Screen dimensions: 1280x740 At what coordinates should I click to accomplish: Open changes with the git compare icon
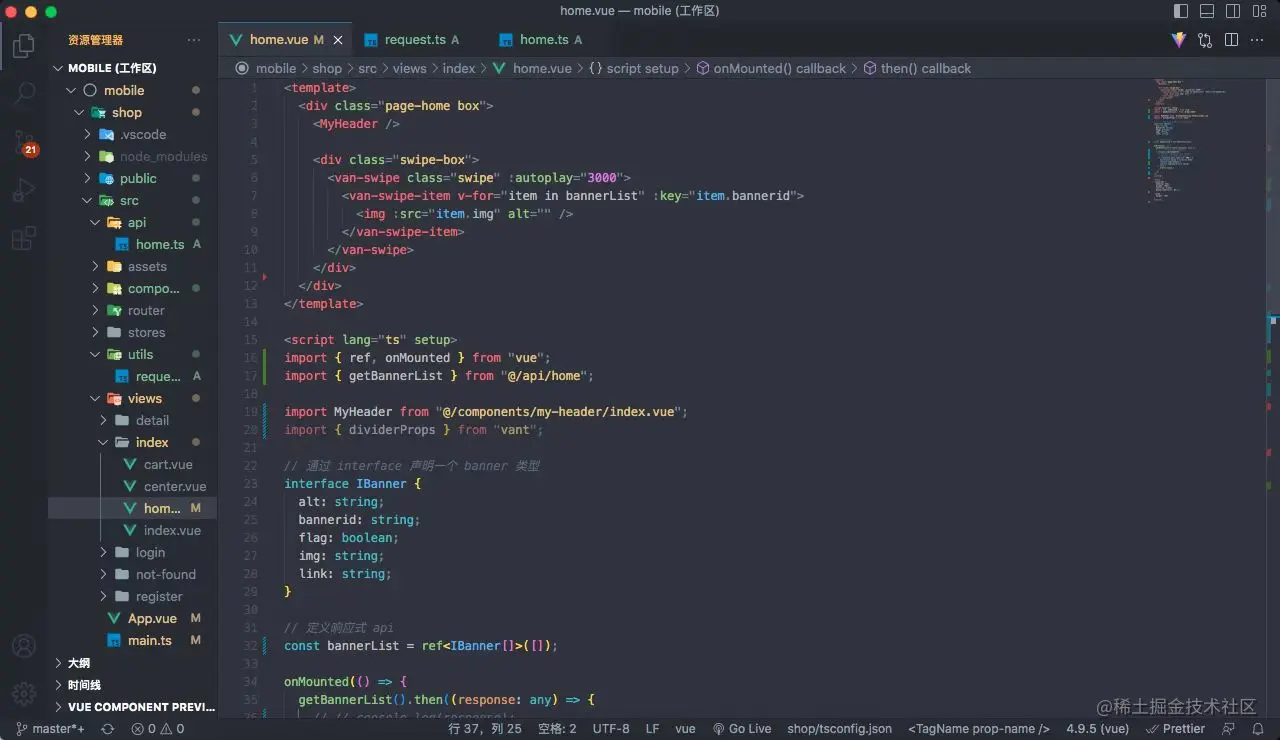pyautogui.click(x=1205, y=40)
